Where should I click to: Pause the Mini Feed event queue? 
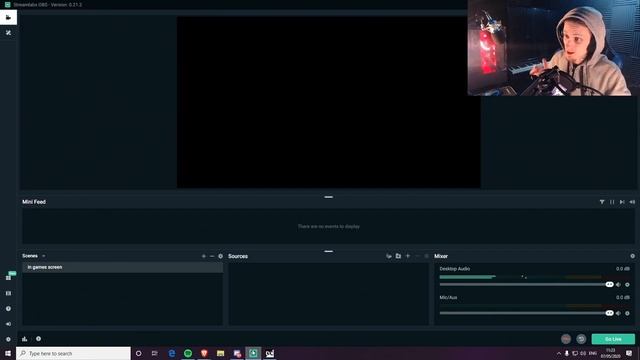612,202
